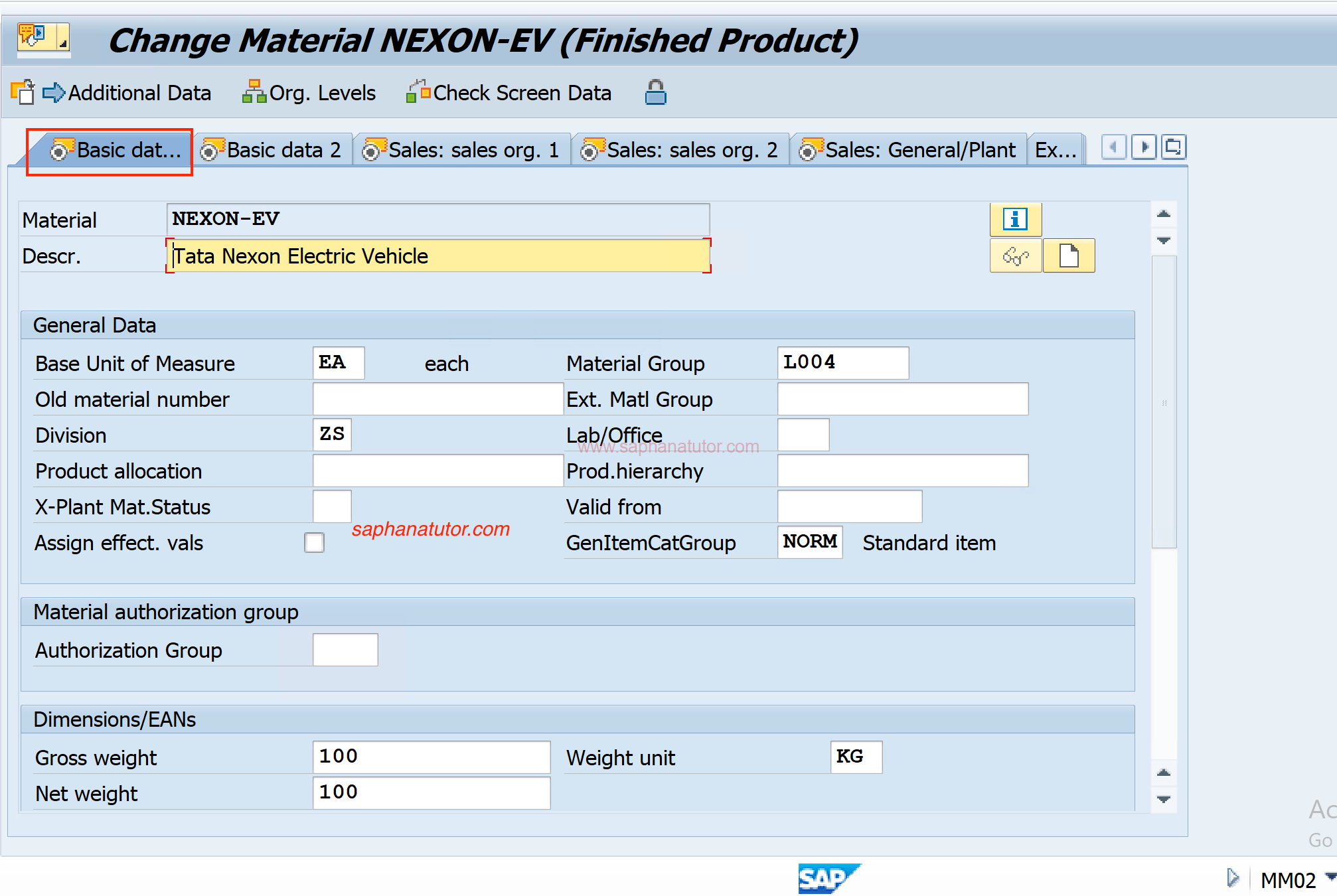Click the Descr. Tata Nexon Electric Vehicle field
Screen dimensions: 1337x896
pos(438,256)
